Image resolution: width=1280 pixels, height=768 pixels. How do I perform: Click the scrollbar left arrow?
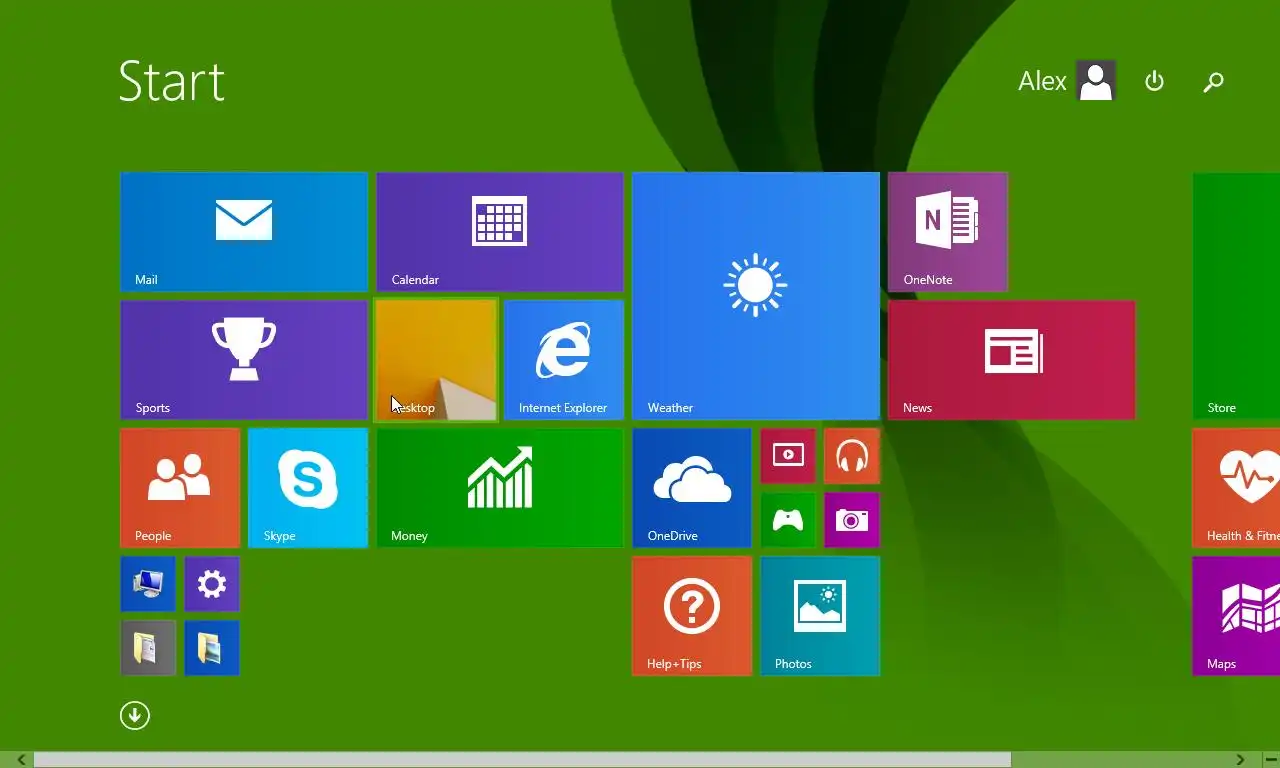(x=21, y=760)
